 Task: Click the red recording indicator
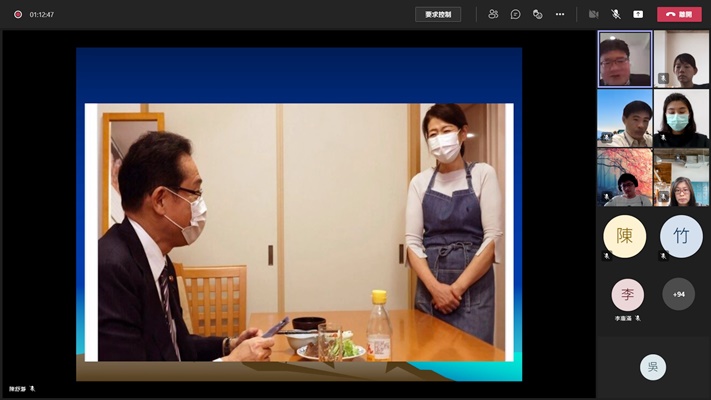tap(18, 14)
